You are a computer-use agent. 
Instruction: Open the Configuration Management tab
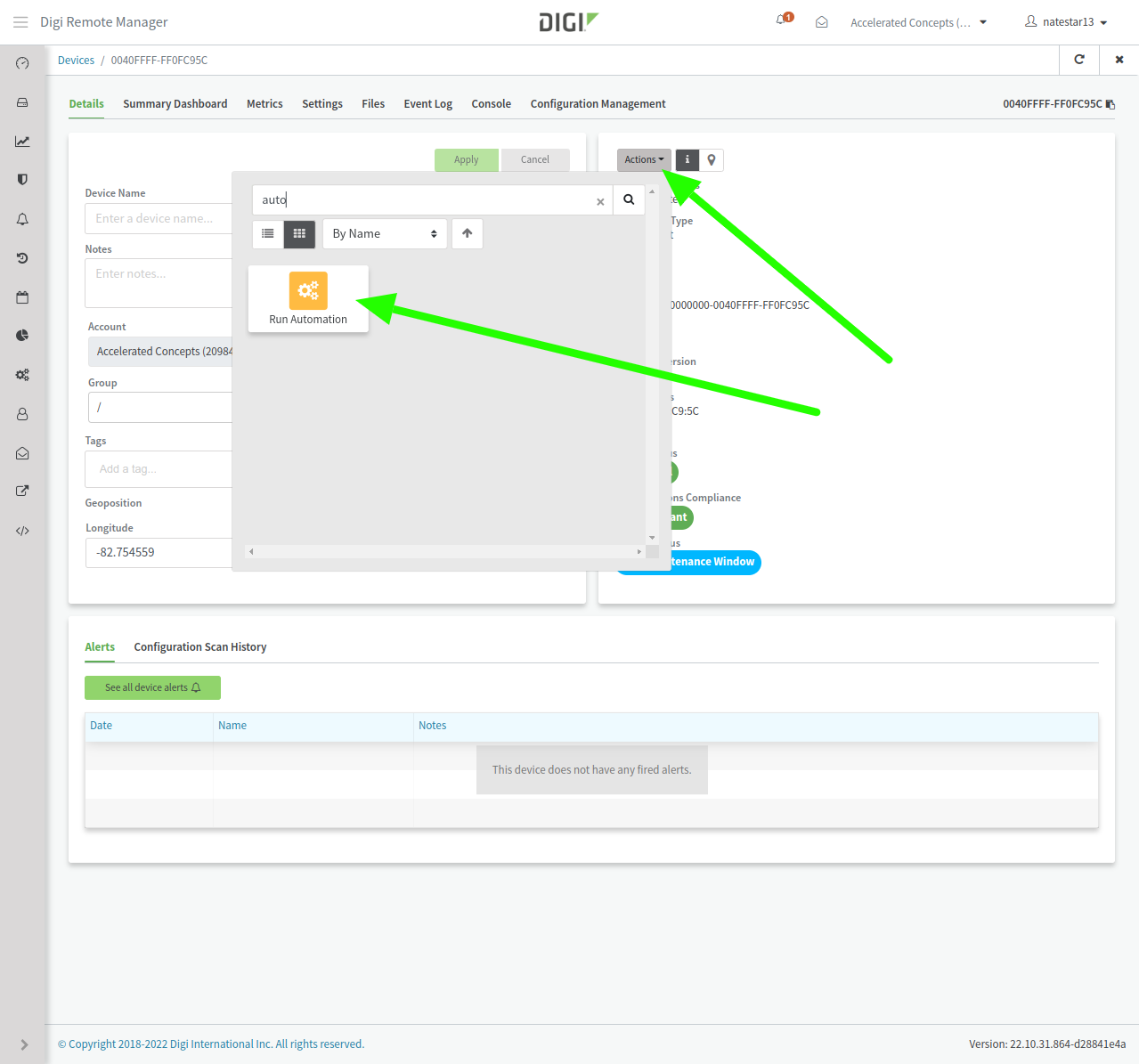[598, 104]
